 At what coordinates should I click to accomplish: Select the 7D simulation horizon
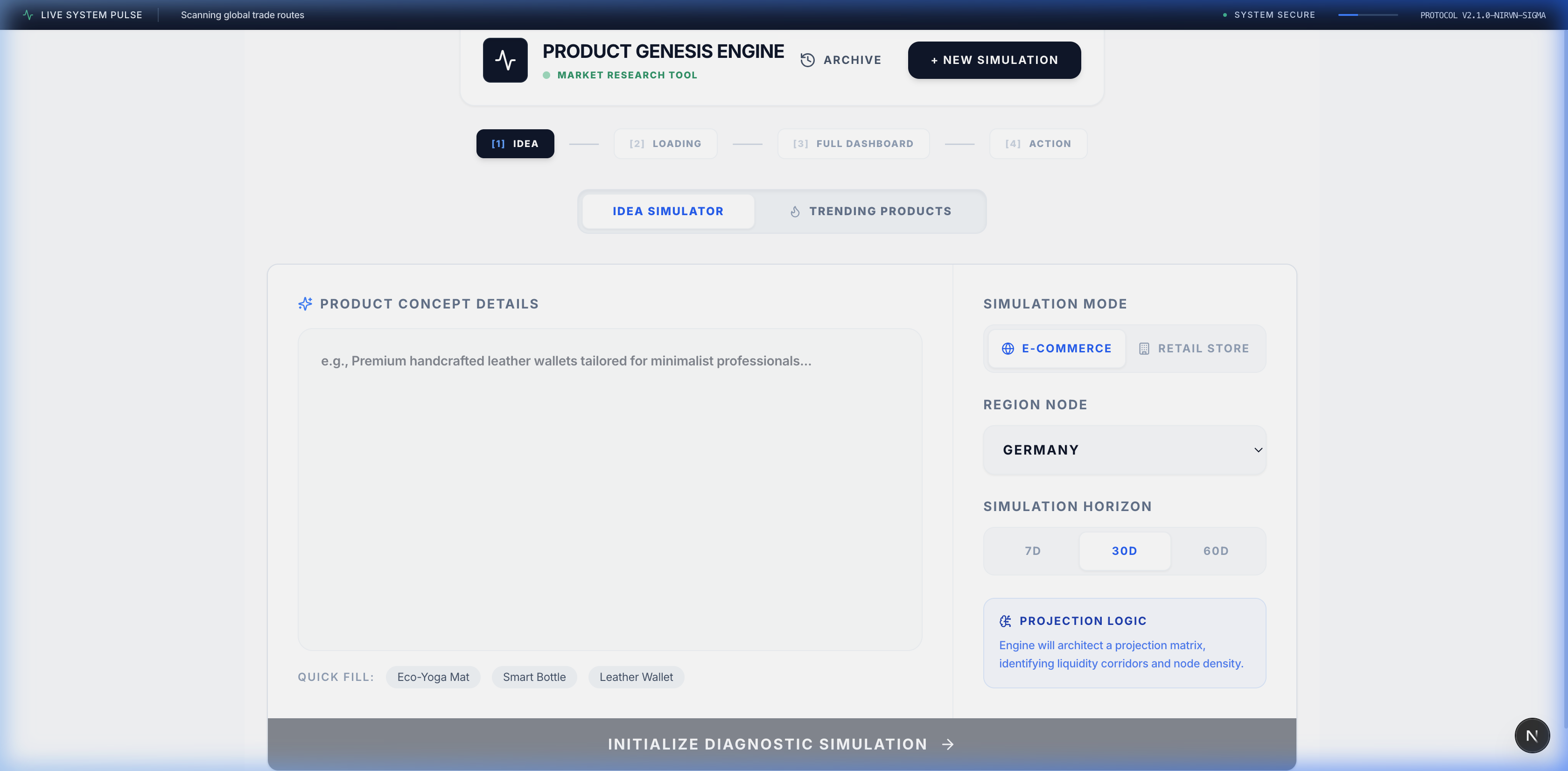click(x=1032, y=551)
